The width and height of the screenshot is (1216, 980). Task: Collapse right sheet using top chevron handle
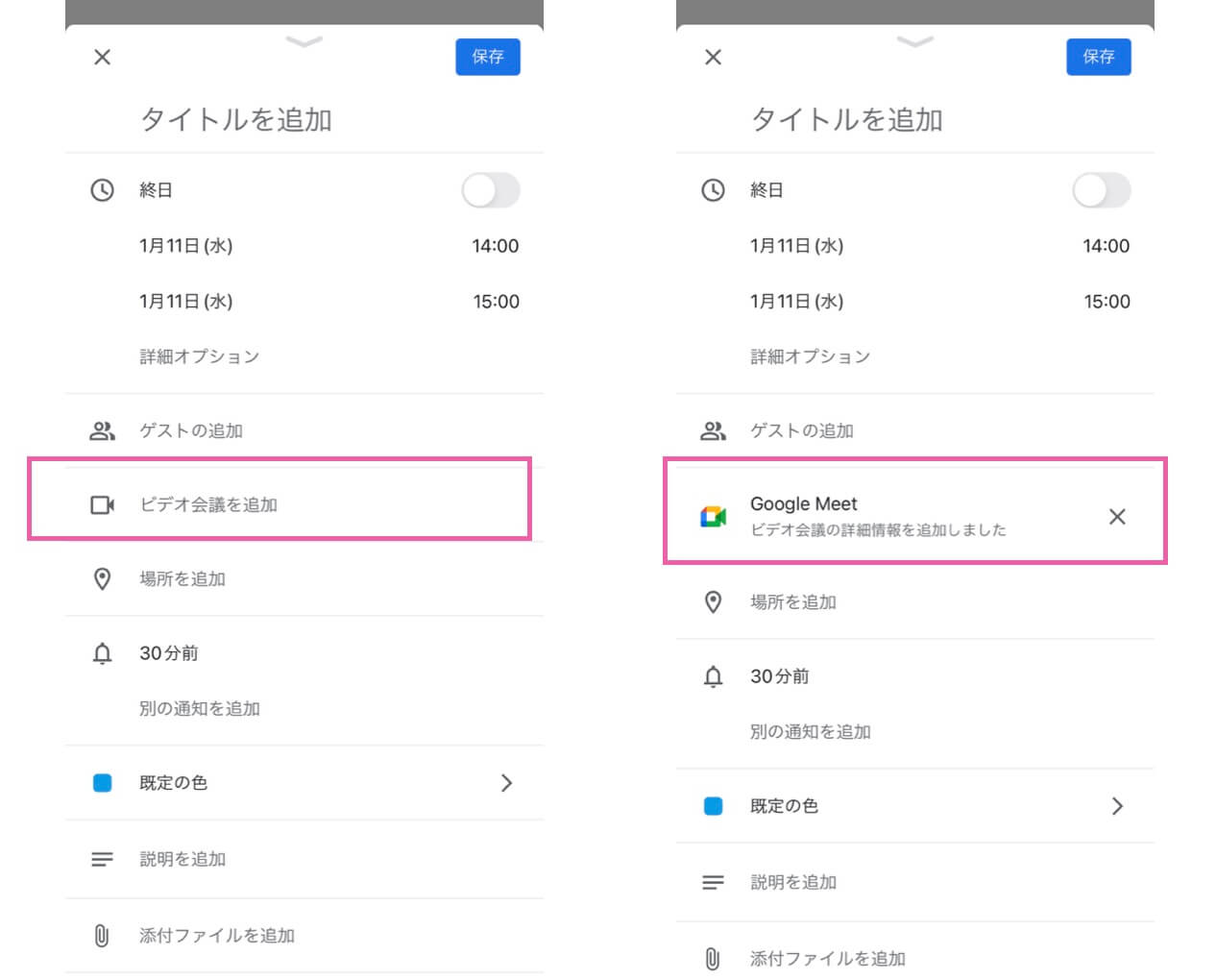click(x=914, y=41)
